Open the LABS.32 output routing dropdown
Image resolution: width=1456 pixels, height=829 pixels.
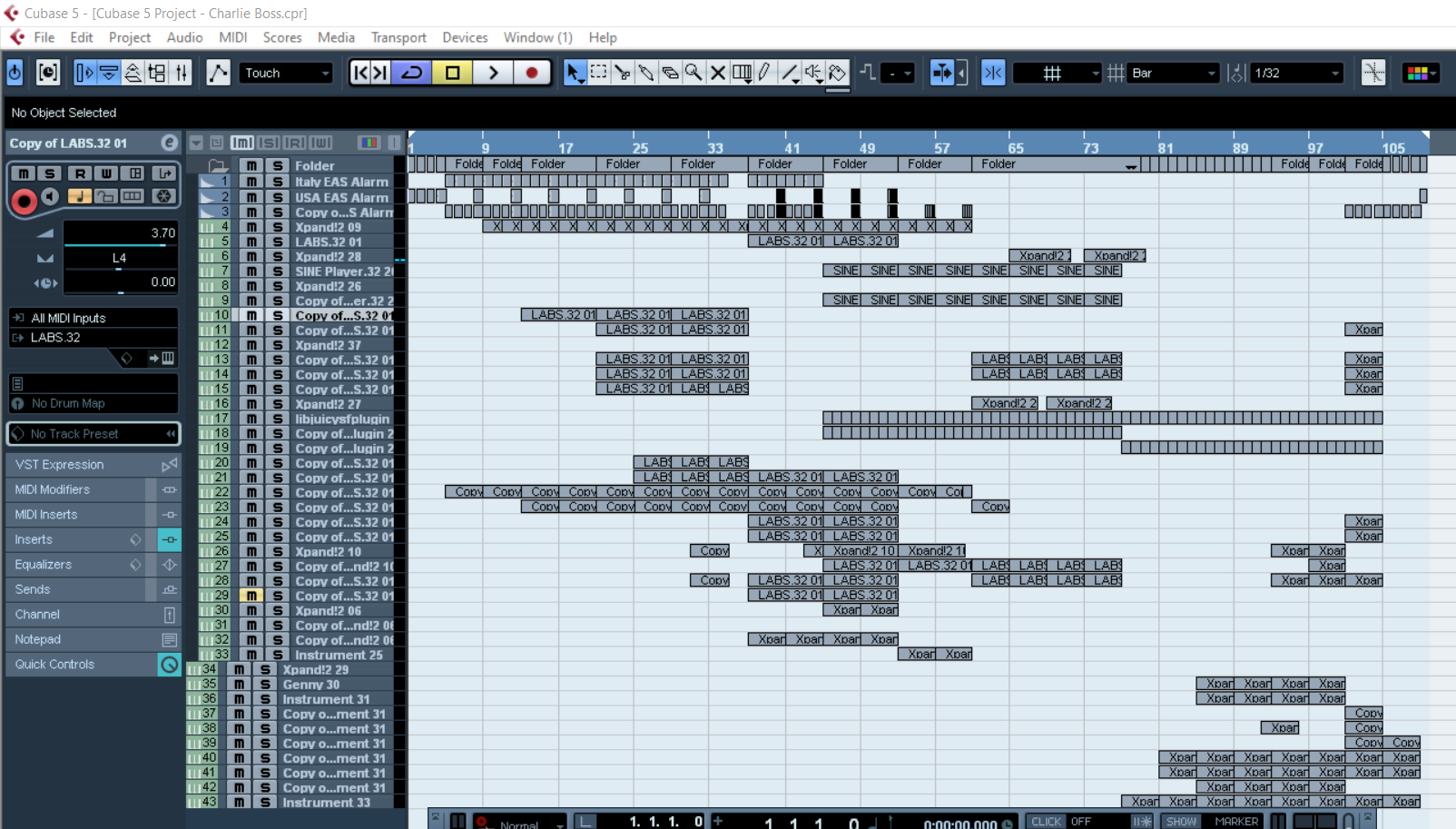pos(93,337)
